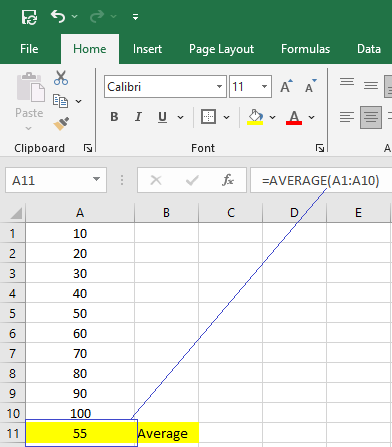Open underline style dropdown arrow

[180, 117]
